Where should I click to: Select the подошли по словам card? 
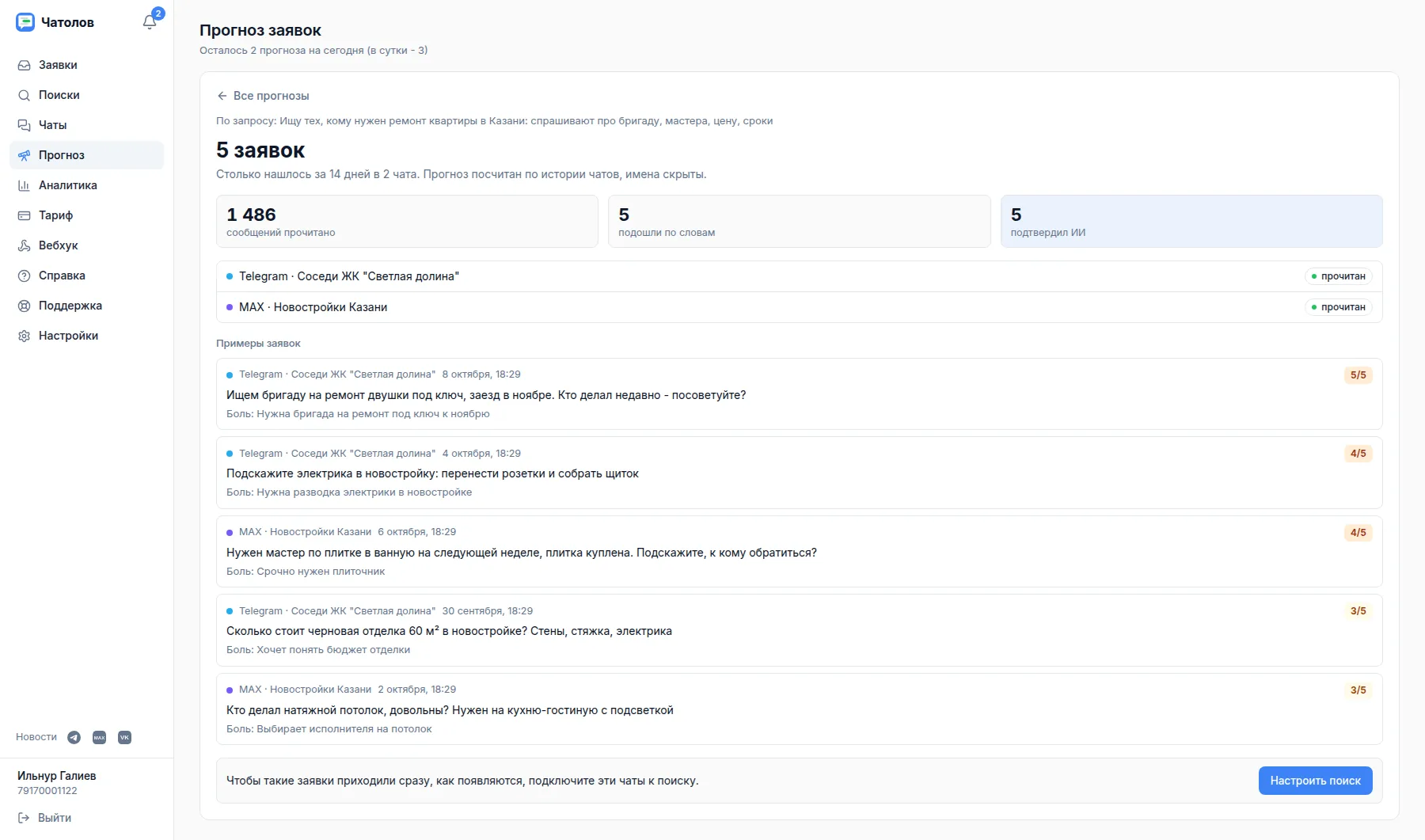(x=799, y=222)
